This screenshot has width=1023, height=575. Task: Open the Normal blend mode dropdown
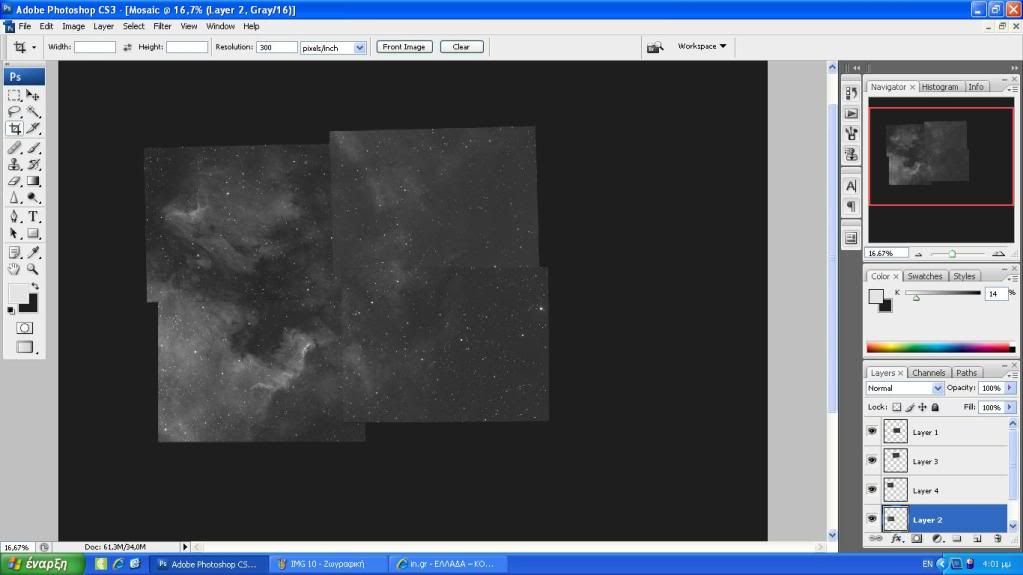pyautogui.click(x=905, y=388)
